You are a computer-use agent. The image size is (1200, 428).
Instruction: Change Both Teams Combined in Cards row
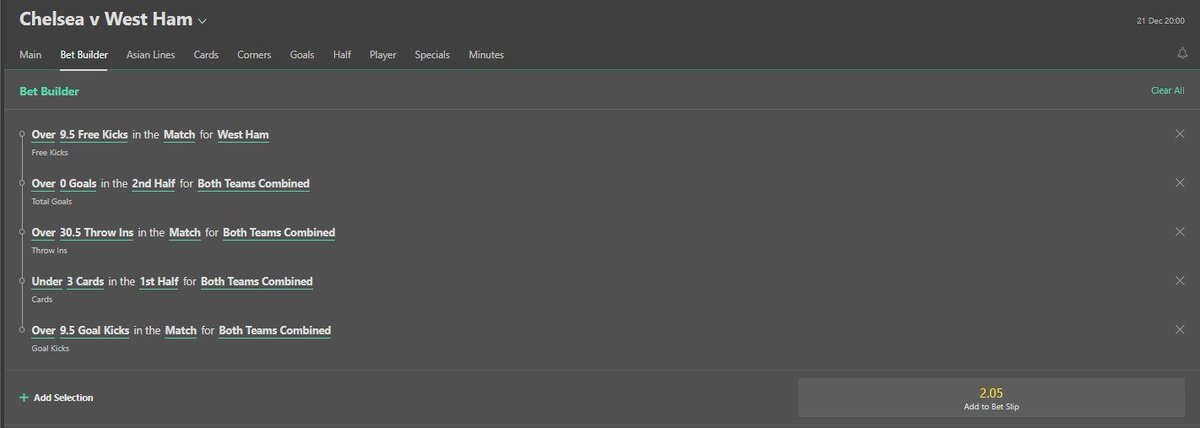[x=257, y=281]
